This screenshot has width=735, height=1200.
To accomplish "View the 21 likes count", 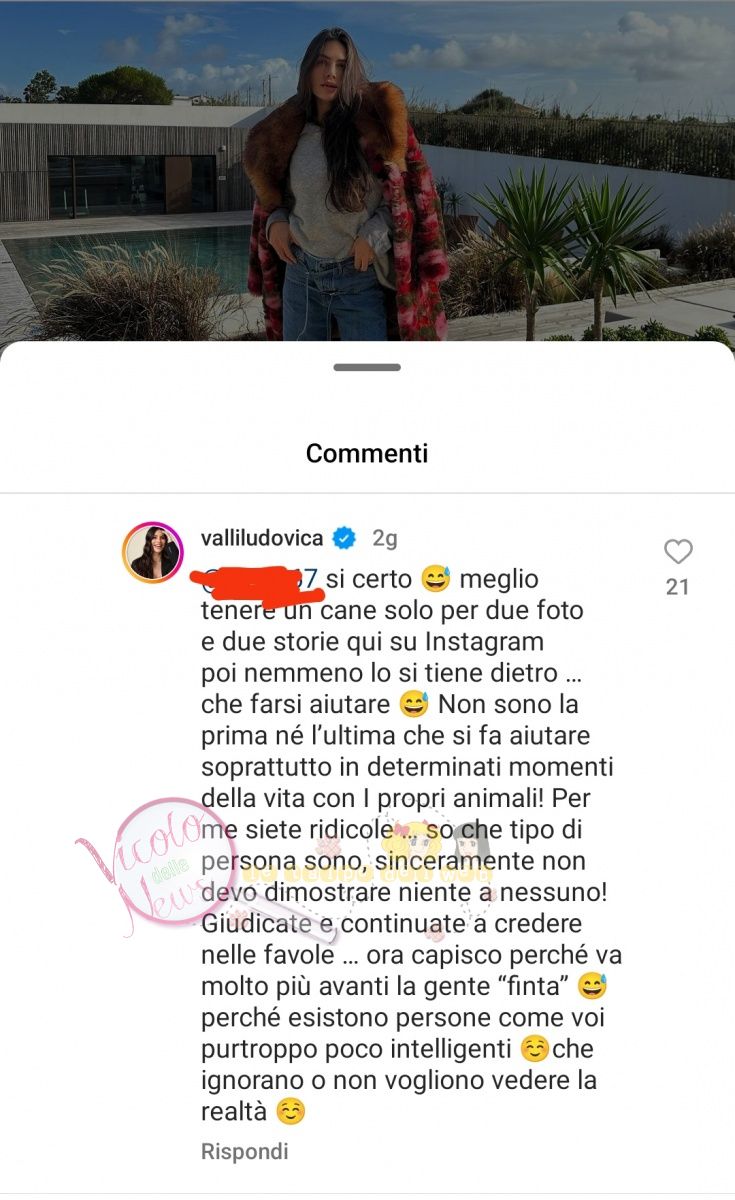I will click(678, 587).
